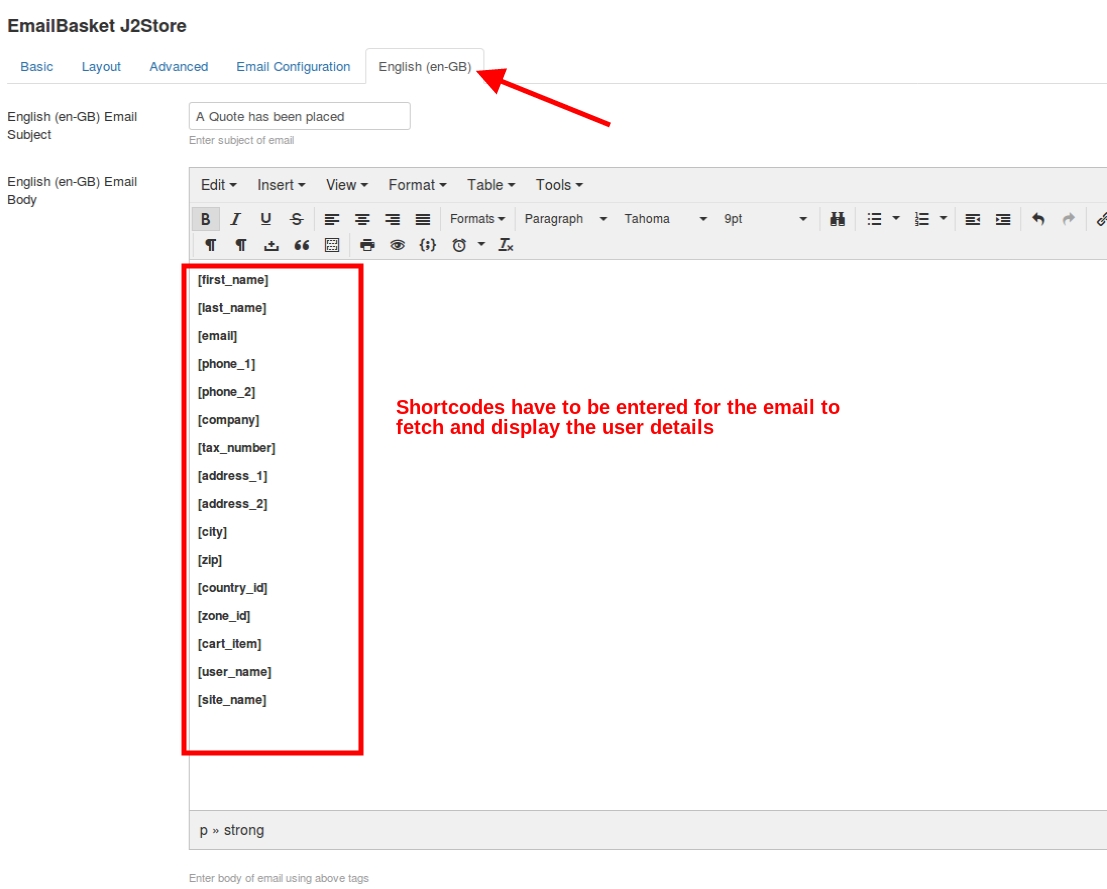Click the Email Subject input field
This screenshot has height=889, width=1107.
299,116
